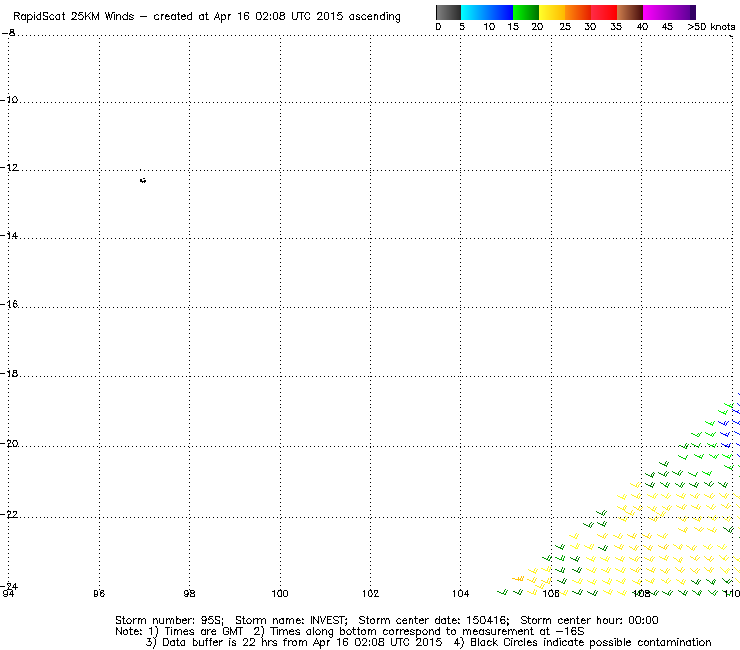Click the legend tick label '40'
The width and height of the screenshot is (740, 650).
pos(642,27)
